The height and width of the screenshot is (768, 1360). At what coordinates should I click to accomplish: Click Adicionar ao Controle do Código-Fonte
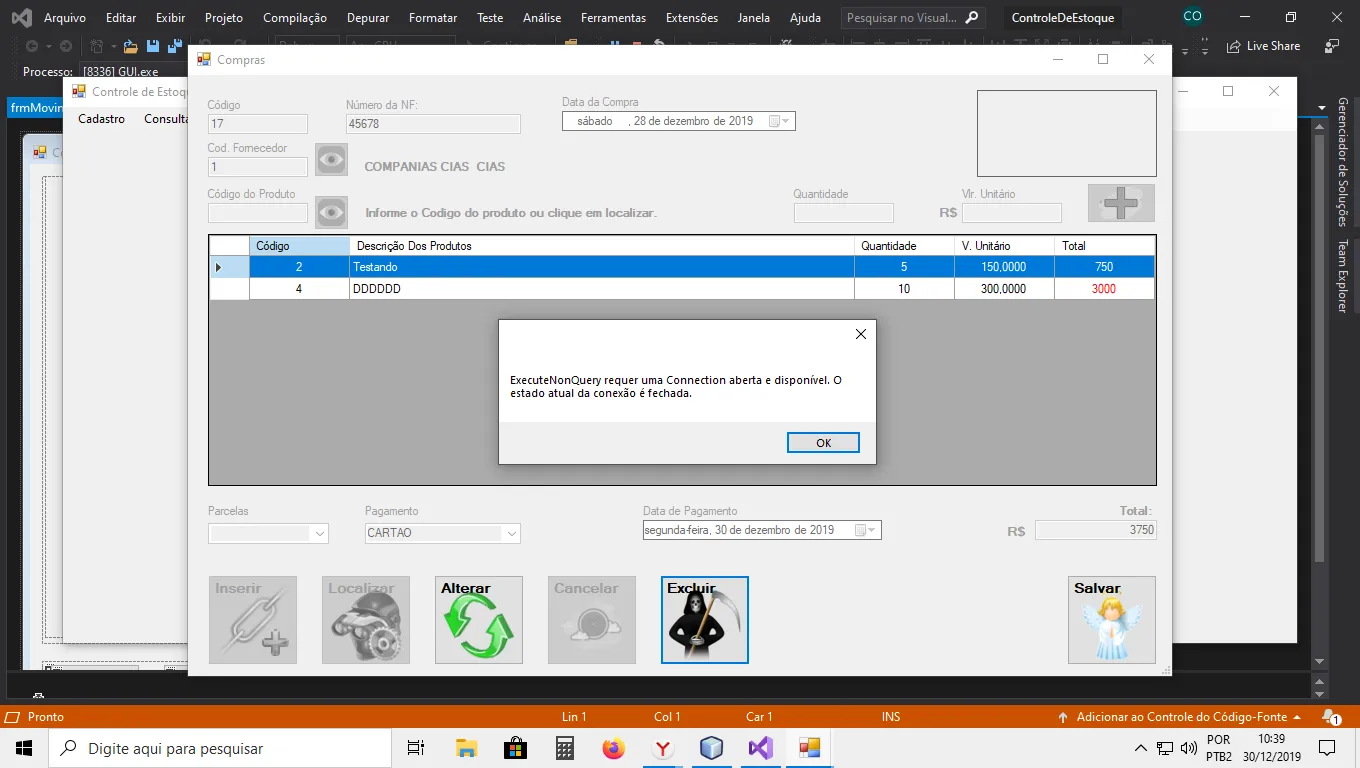pyautogui.click(x=1180, y=717)
